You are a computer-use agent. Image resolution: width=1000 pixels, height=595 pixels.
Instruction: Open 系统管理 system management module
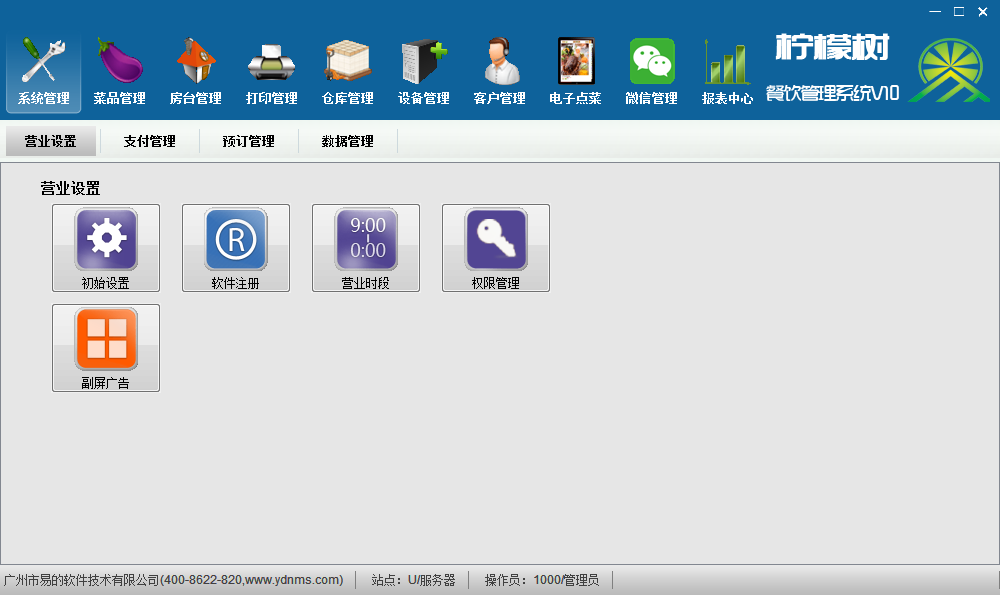[x=44, y=72]
